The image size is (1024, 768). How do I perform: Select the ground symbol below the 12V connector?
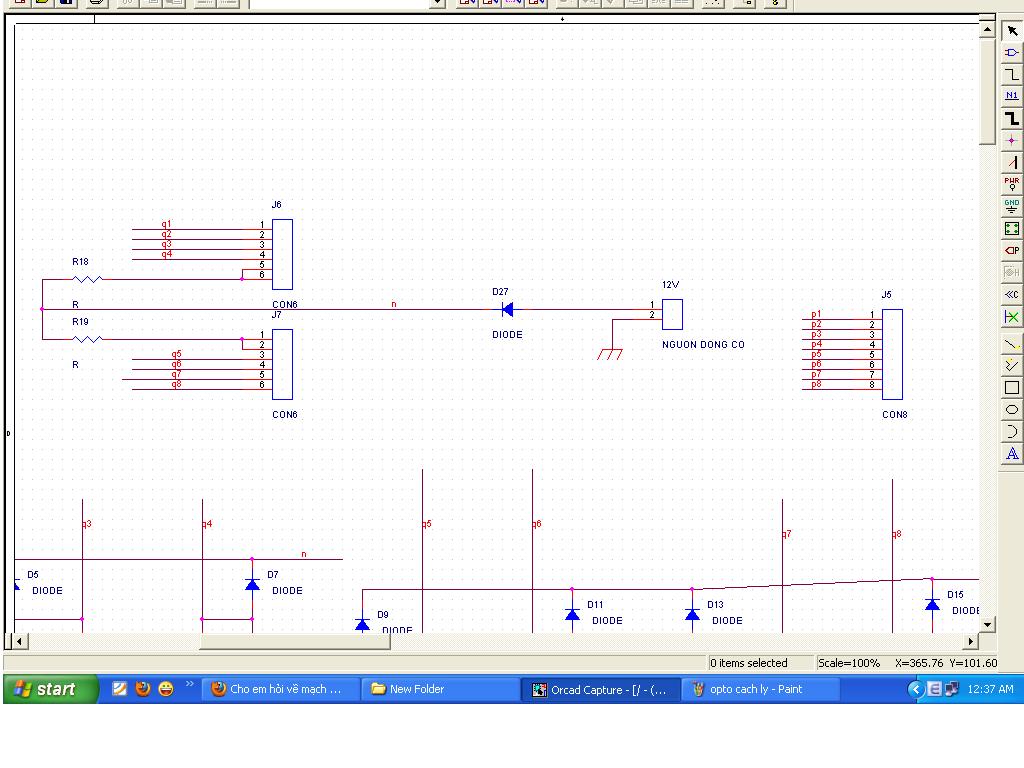610,355
